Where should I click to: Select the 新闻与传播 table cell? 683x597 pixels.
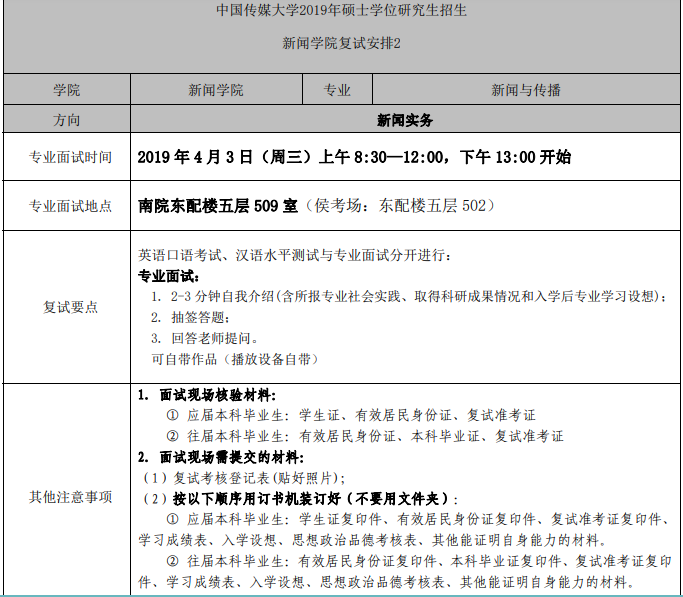click(525, 90)
